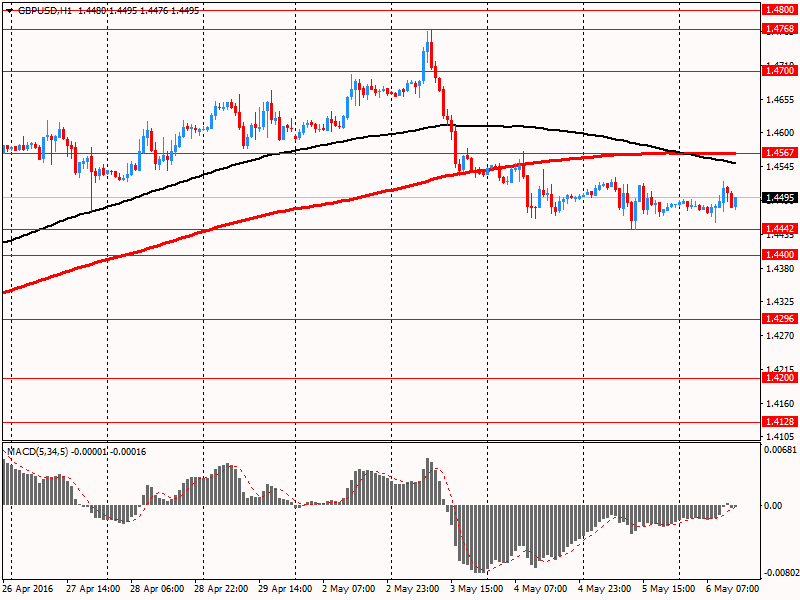Click the MACD(5,34,5) indicator label
Viewport: 800px width, 600px height.
pyautogui.click(x=37, y=452)
